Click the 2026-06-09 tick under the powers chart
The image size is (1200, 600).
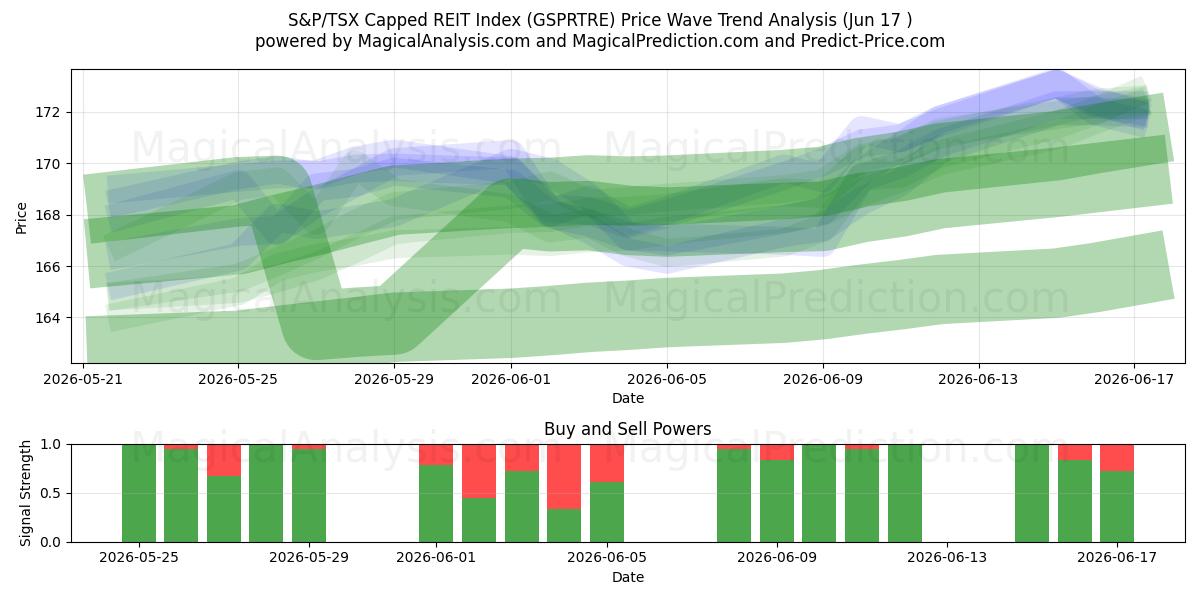point(776,558)
